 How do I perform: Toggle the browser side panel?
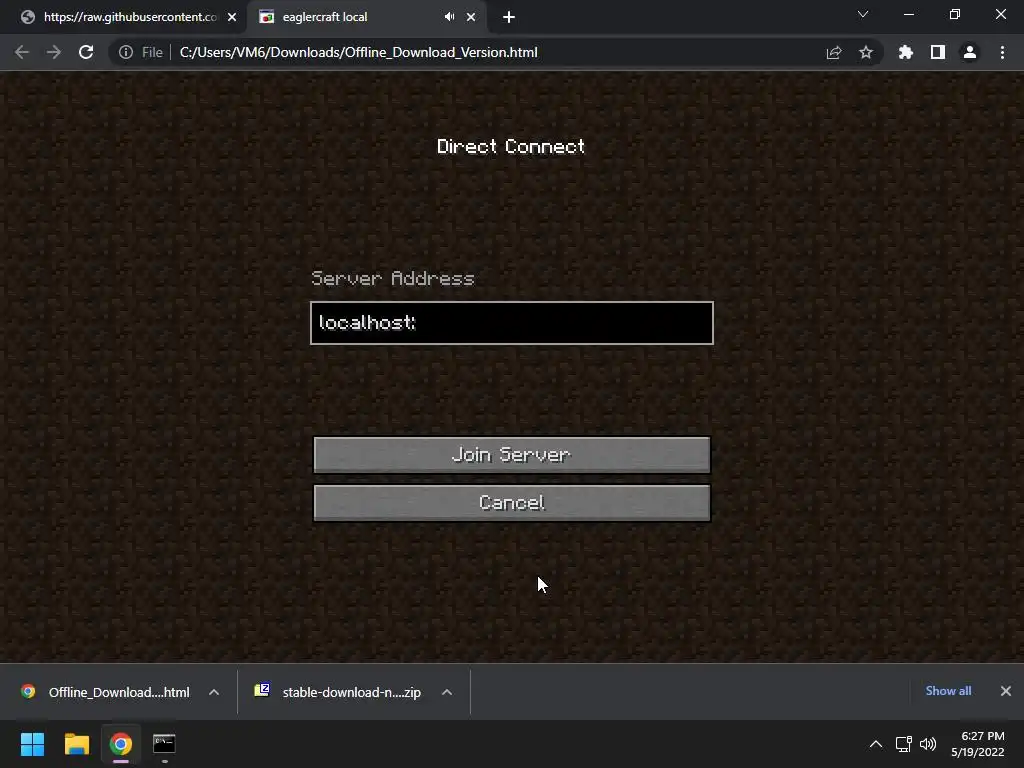(938, 52)
